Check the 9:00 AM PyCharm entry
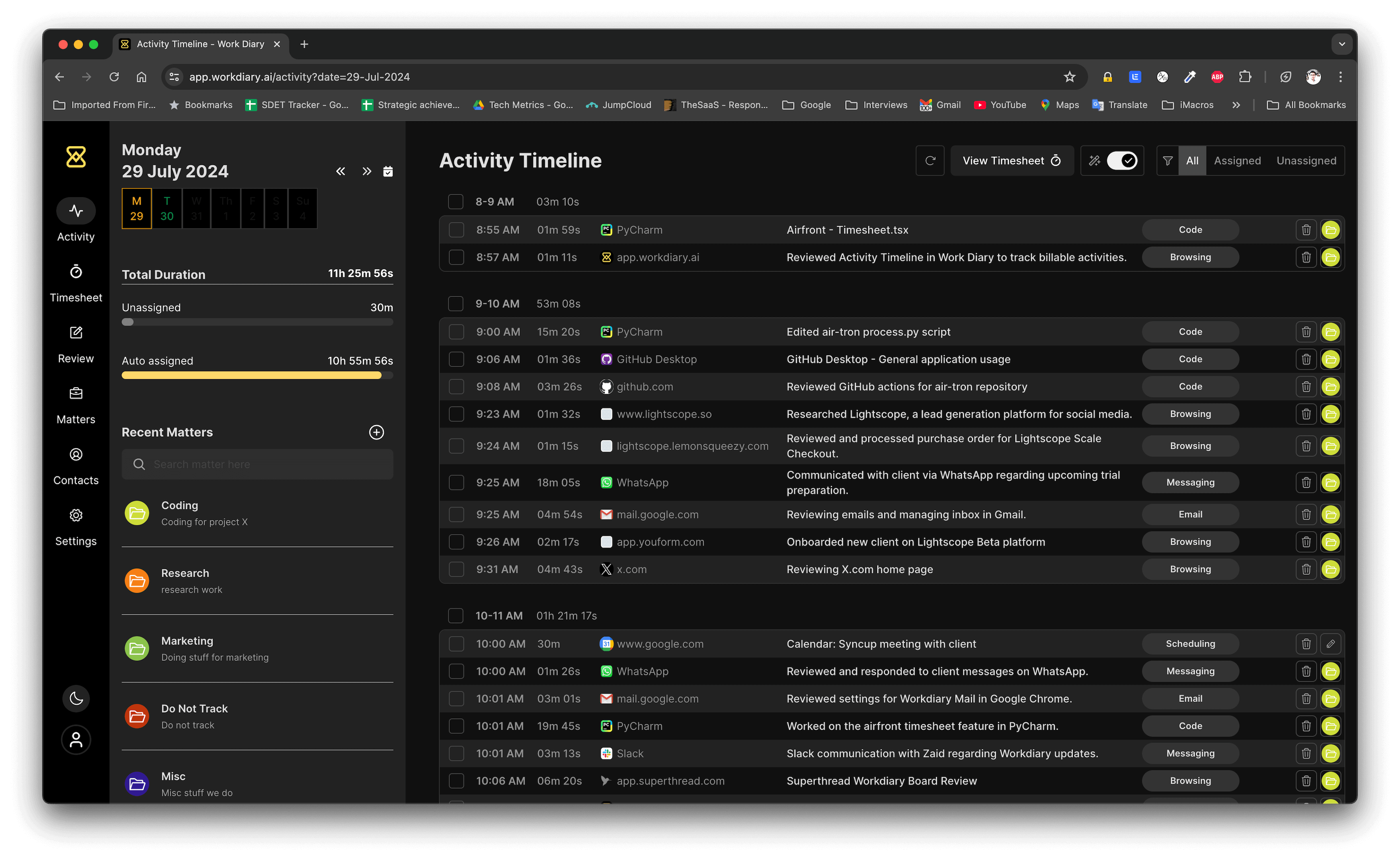The width and height of the screenshot is (1400, 860). (456, 332)
